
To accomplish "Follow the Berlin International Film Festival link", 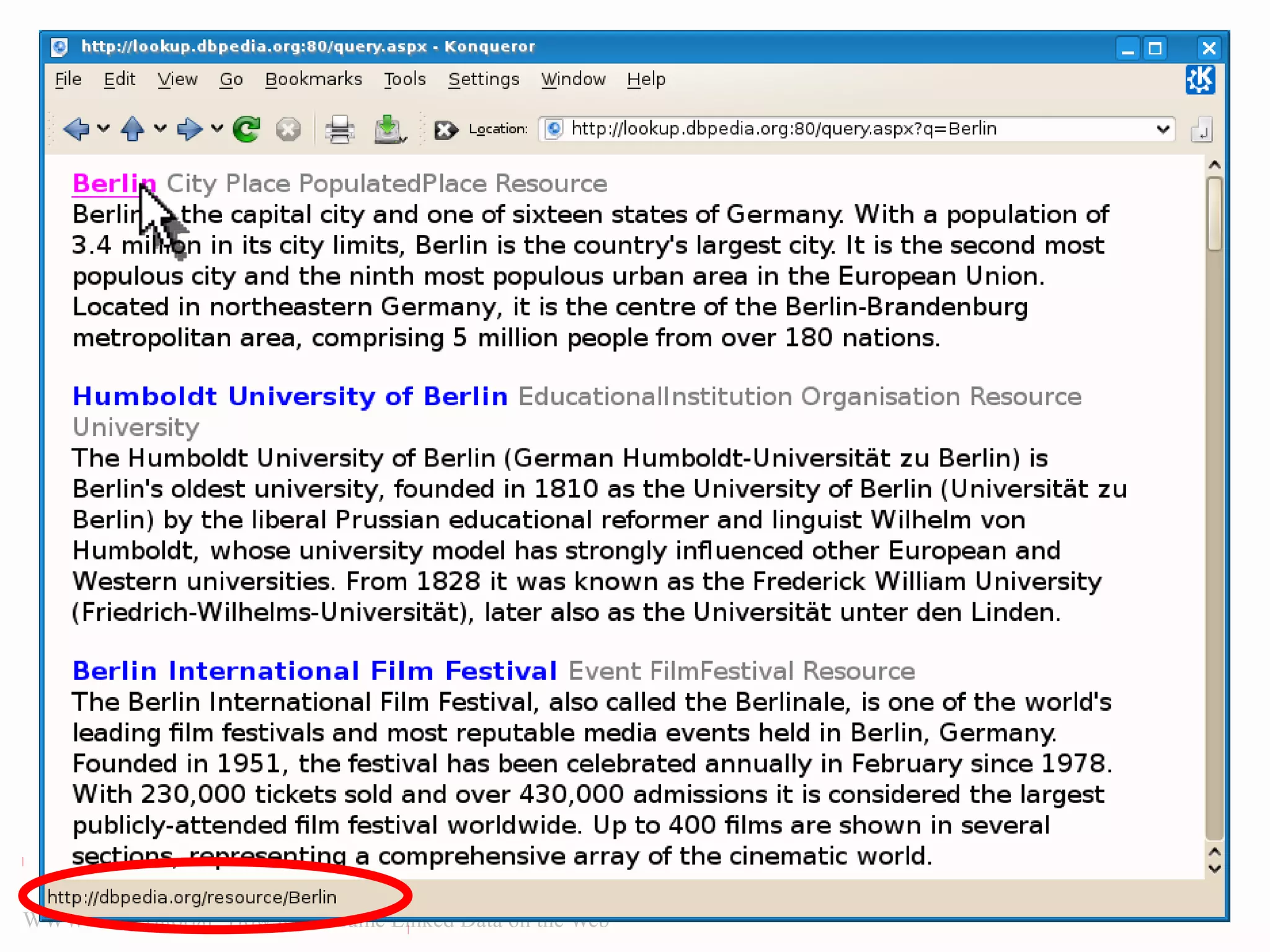I will pyautogui.click(x=314, y=671).
